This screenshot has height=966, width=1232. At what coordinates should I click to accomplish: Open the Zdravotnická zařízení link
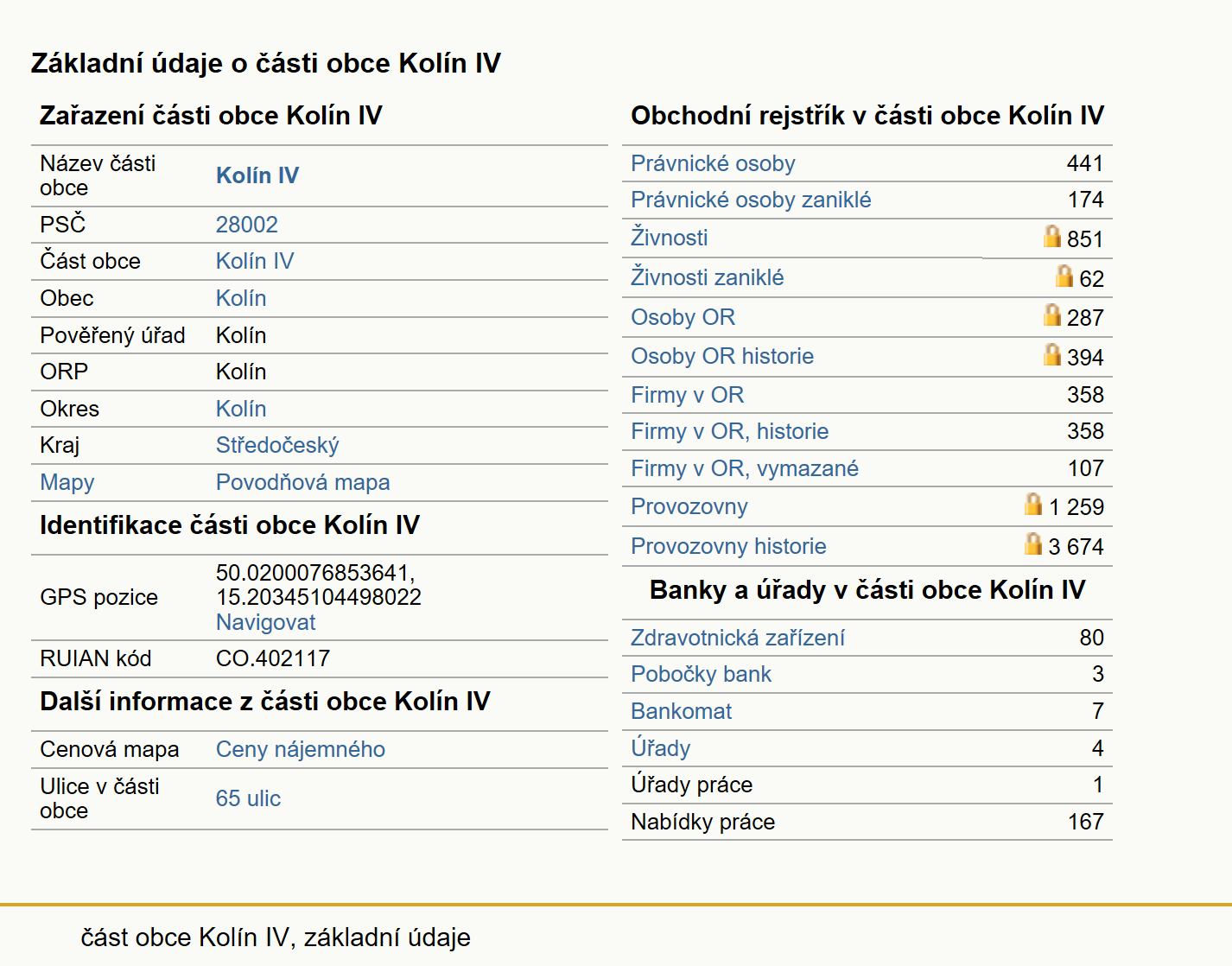tap(738, 638)
